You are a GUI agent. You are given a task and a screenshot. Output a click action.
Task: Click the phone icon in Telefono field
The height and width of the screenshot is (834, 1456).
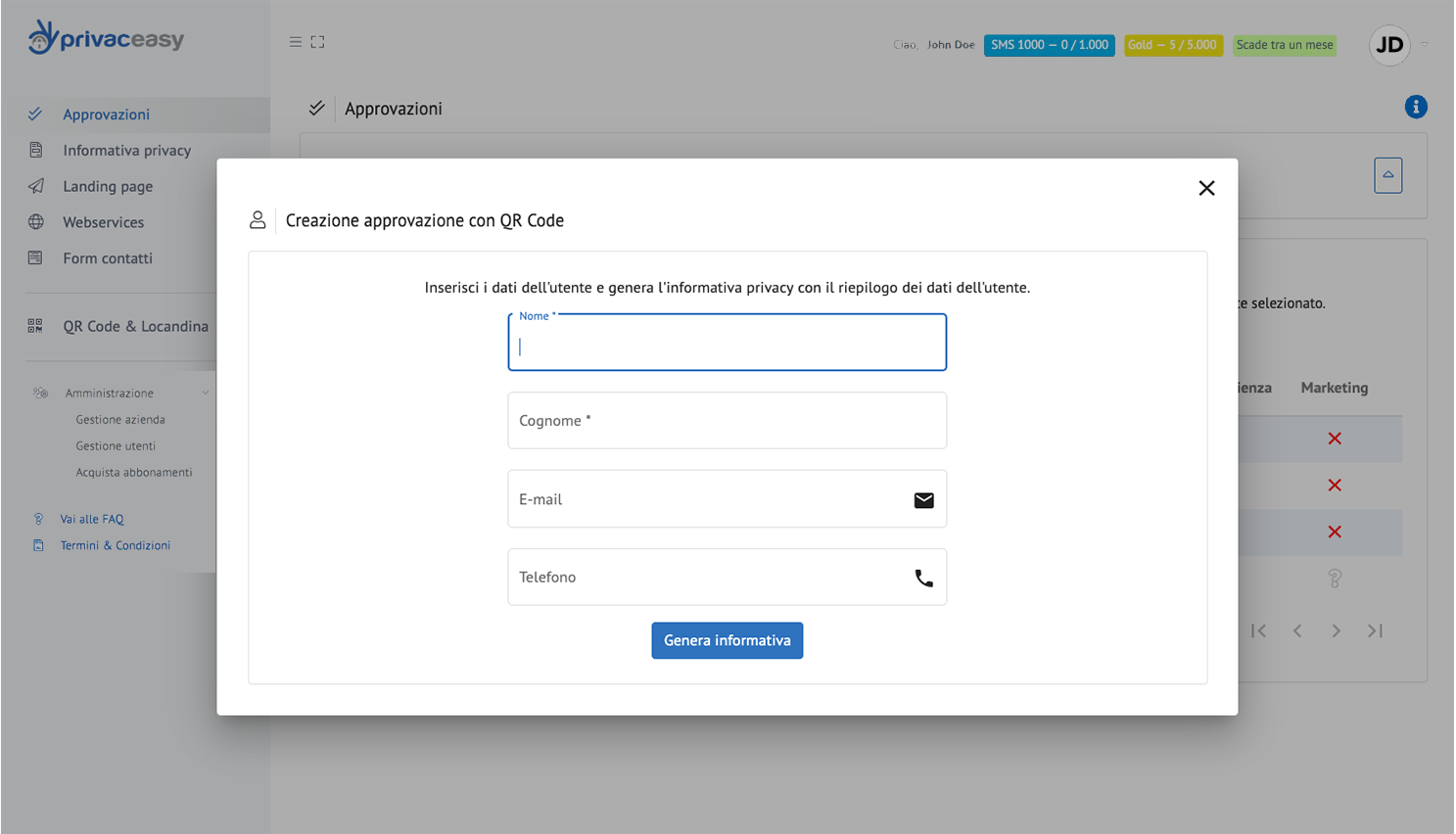pos(923,579)
